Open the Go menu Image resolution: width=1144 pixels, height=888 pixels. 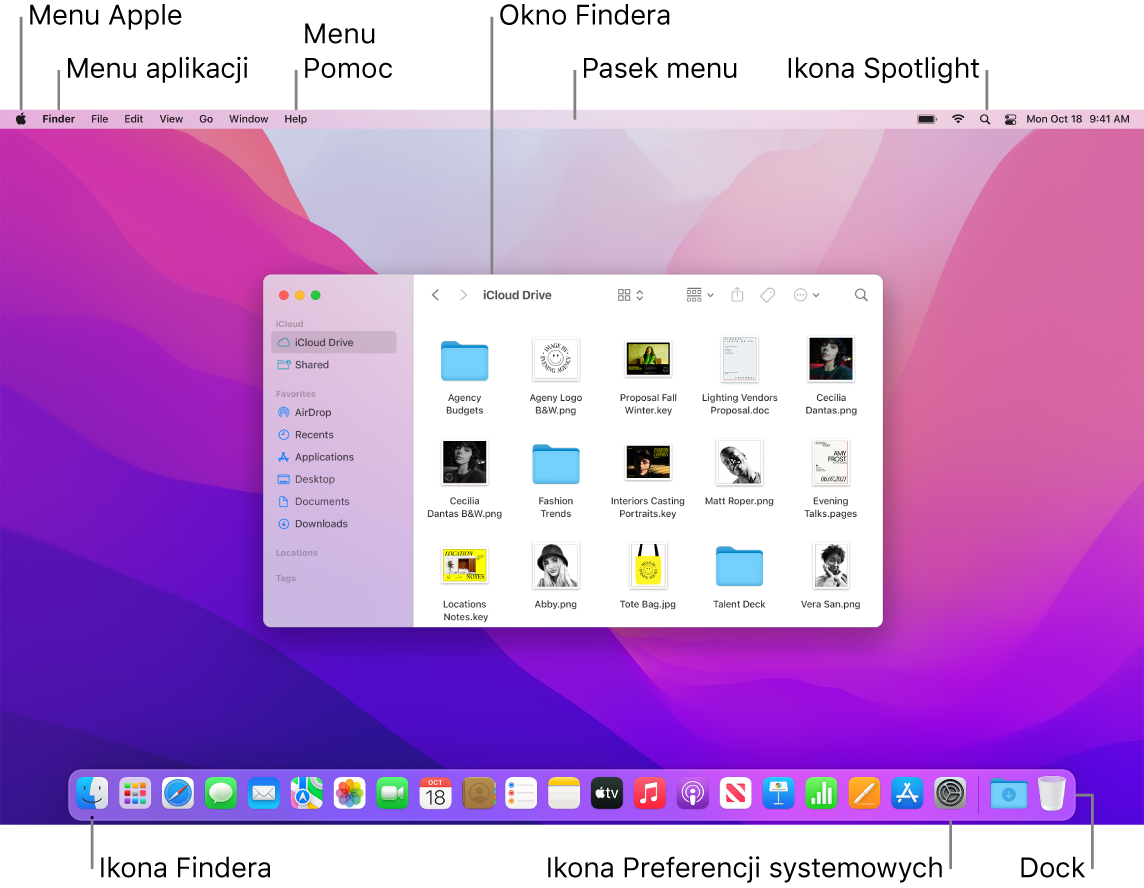pyautogui.click(x=206, y=118)
